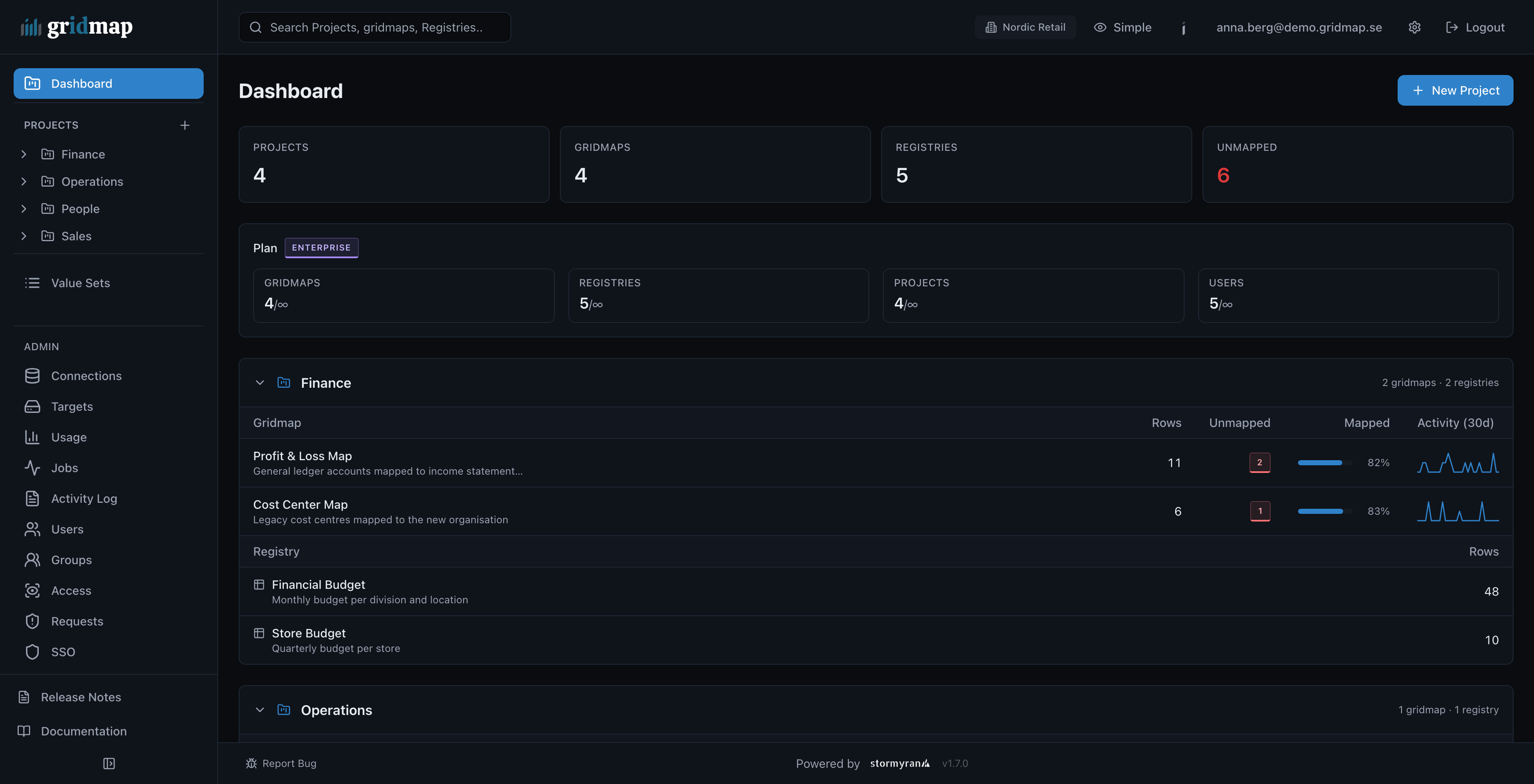Open Activity Log admin page
Image resolution: width=1534 pixels, height=784 pixels.
pos(108,498)
